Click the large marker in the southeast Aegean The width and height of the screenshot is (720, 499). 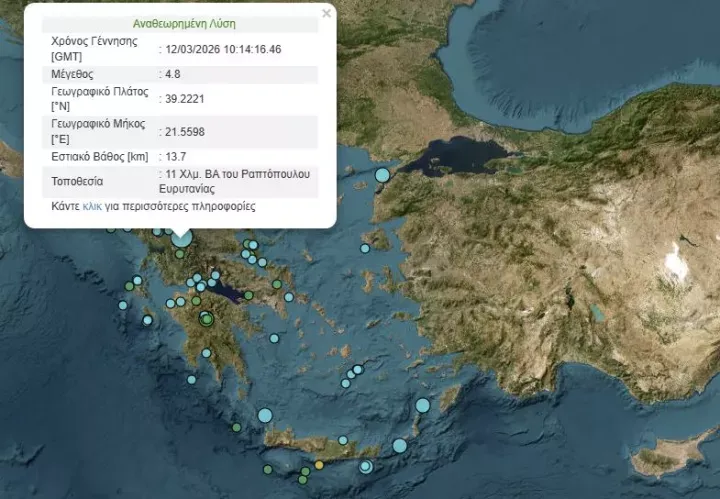tap(422, 405)
